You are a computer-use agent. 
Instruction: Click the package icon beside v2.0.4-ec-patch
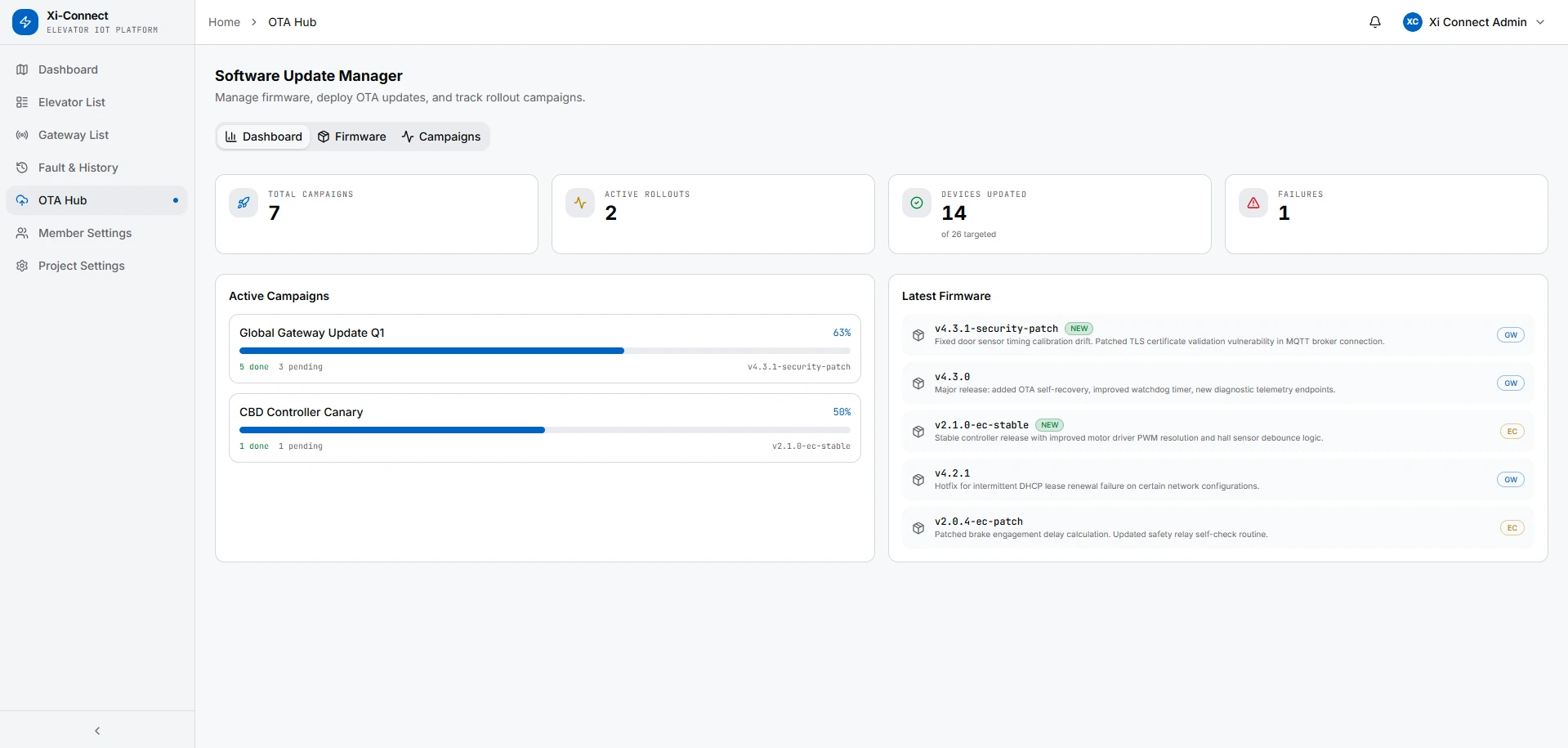[918, 528]
